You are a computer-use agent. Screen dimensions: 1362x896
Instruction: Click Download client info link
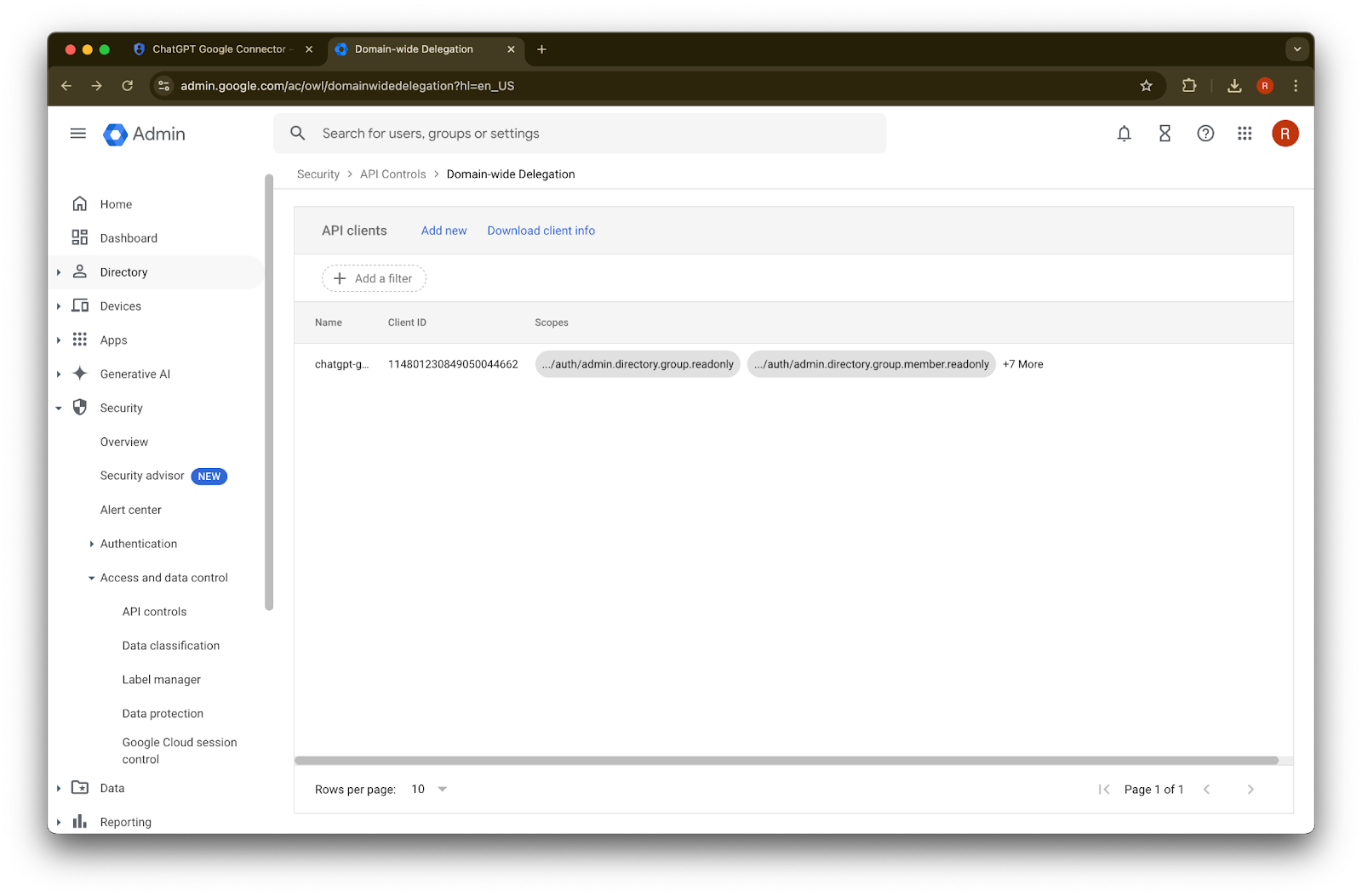(x=541, y=231)
